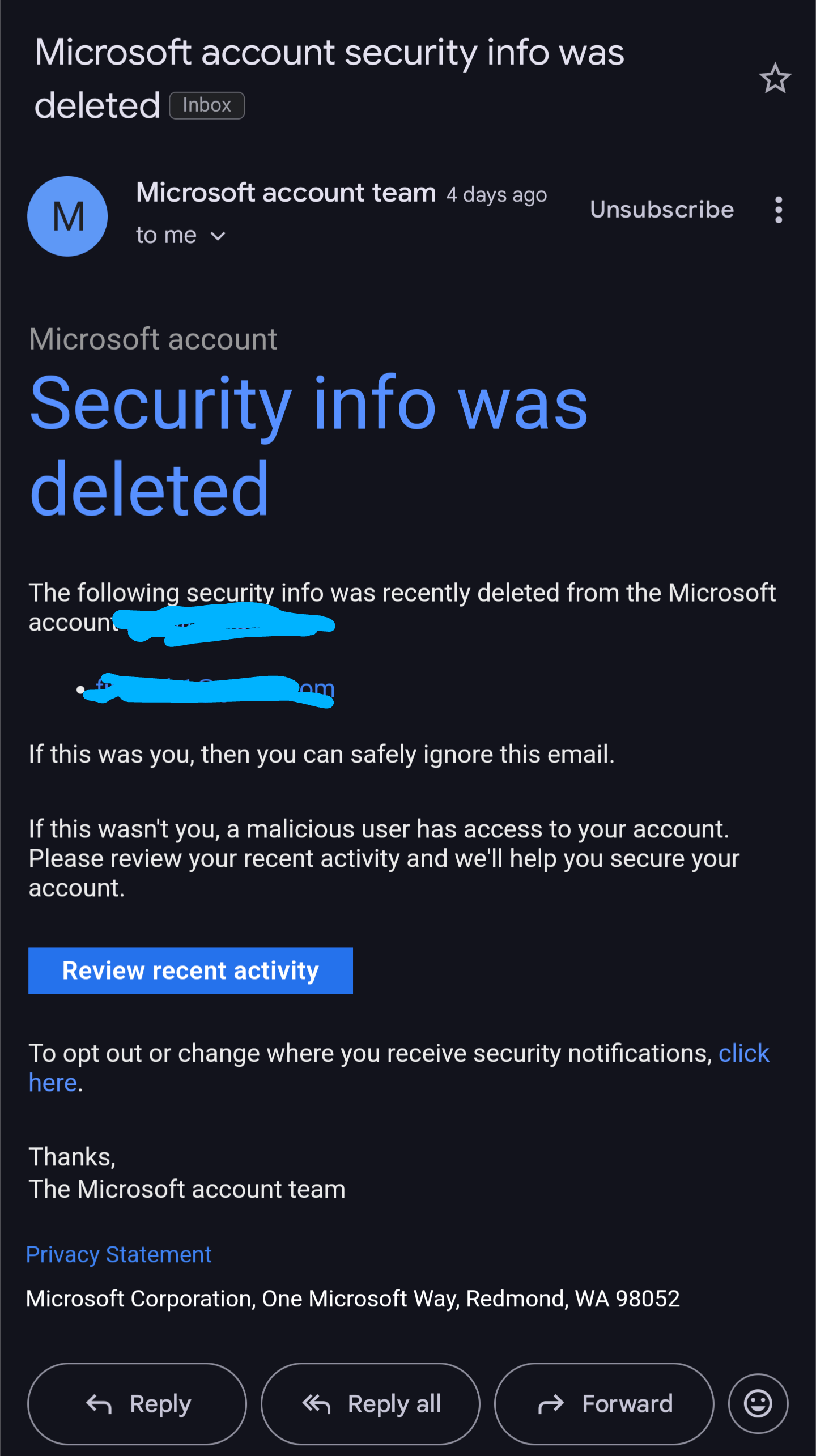Viewport: 816px width, 1456px height.
Task: Tap the Reply all button
Action: click(371, 1404)
